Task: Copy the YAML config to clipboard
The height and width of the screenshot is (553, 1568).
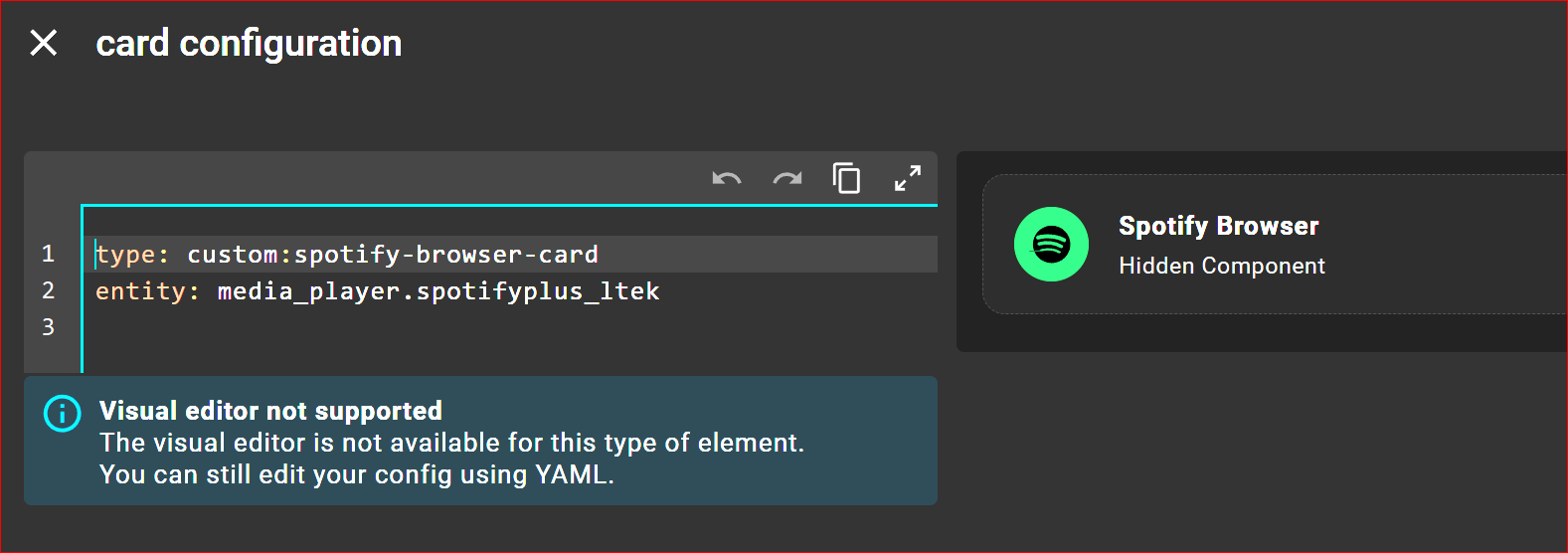Action: (846, 179)
